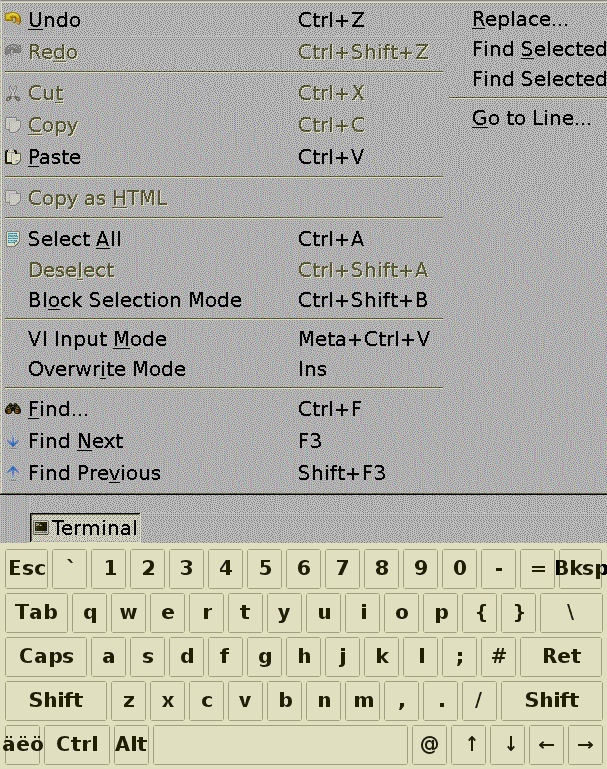Choose Replace... from the menu
The height and width of the screenshot is (769, 607).
[x=520, y=19]
